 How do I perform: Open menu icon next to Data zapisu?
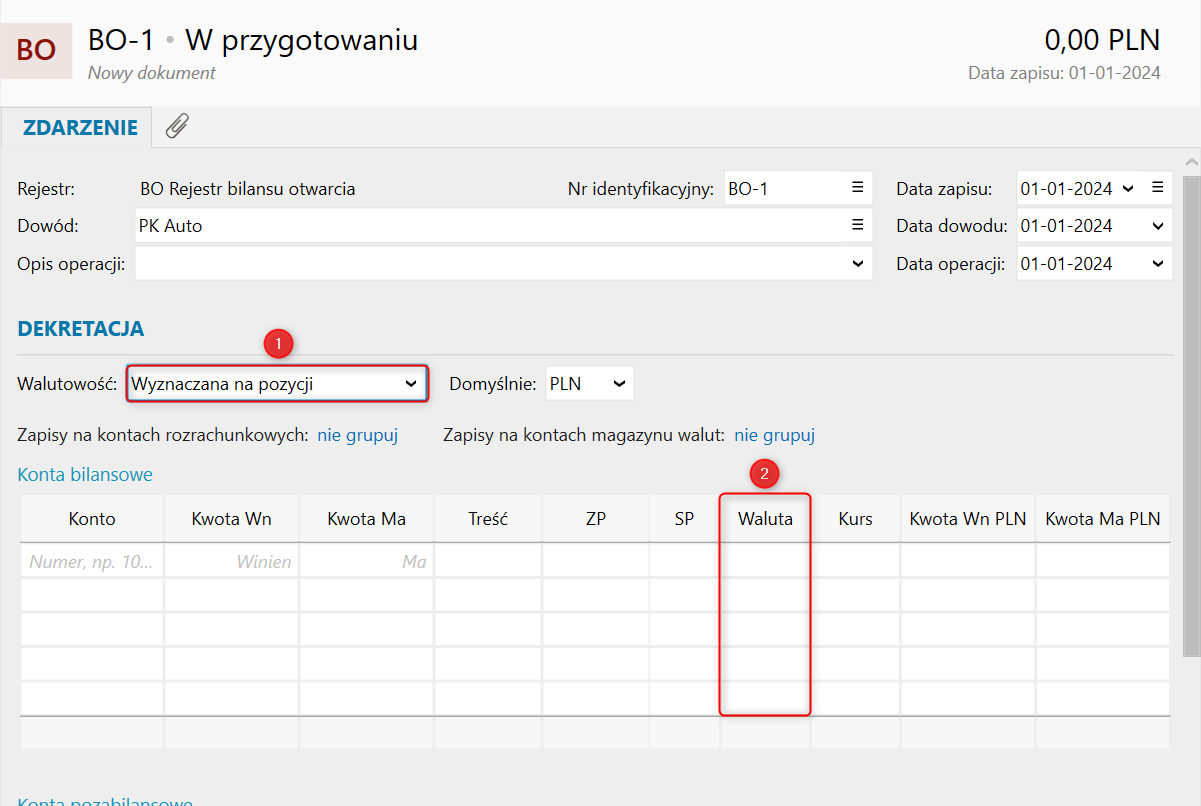point(1157,188)
